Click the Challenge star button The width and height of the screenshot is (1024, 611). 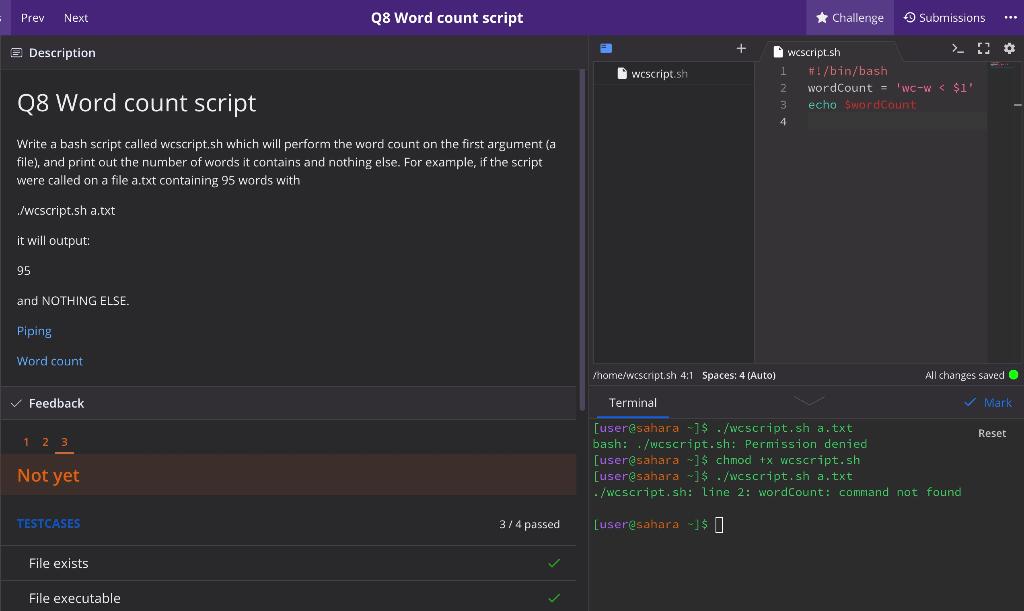click(849, 17)
